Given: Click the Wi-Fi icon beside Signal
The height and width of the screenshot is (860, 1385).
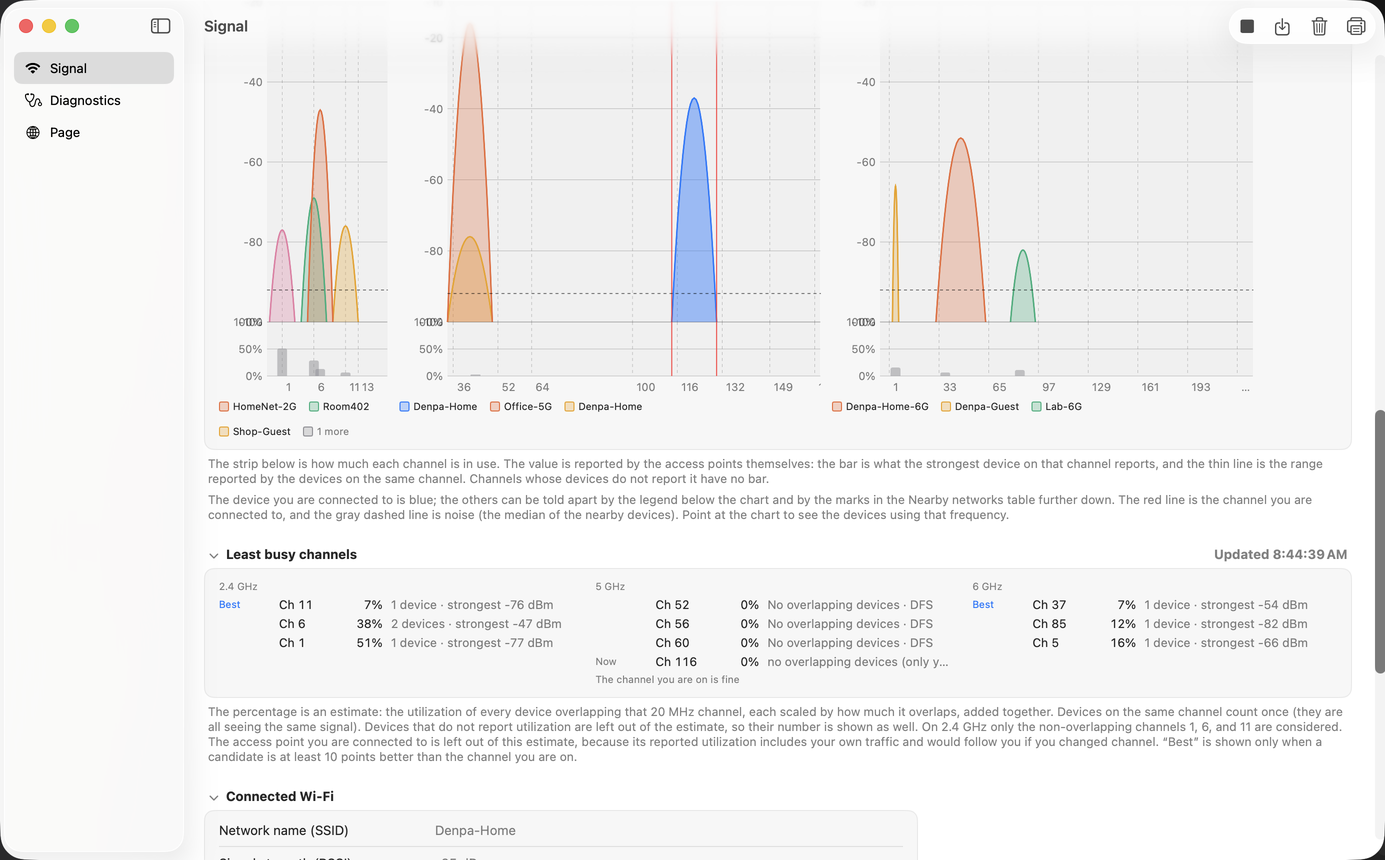Looking at the screenshot, I should (x=33, y=68).
